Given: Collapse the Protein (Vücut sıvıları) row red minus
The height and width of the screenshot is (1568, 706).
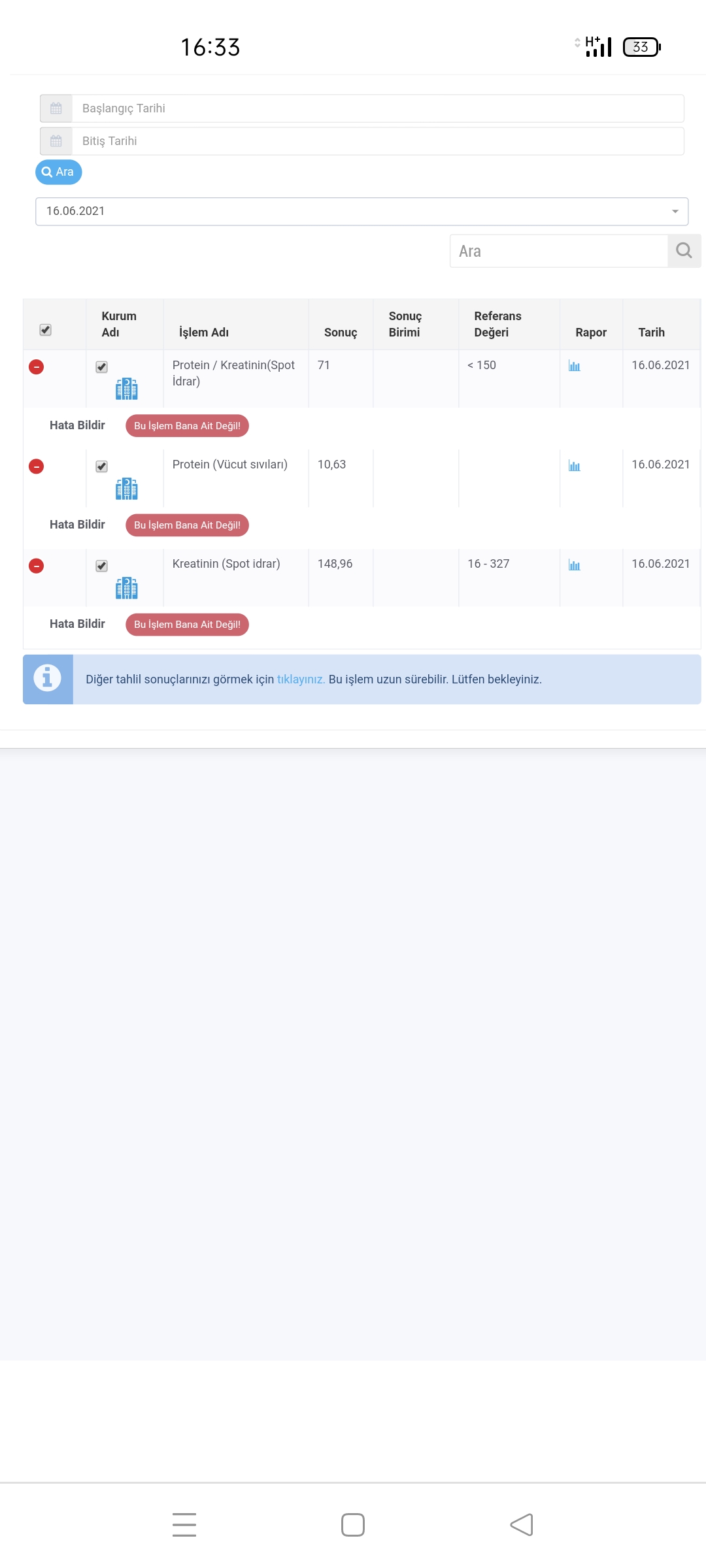Looking at the screenshot, I should [x=37, y=466].
